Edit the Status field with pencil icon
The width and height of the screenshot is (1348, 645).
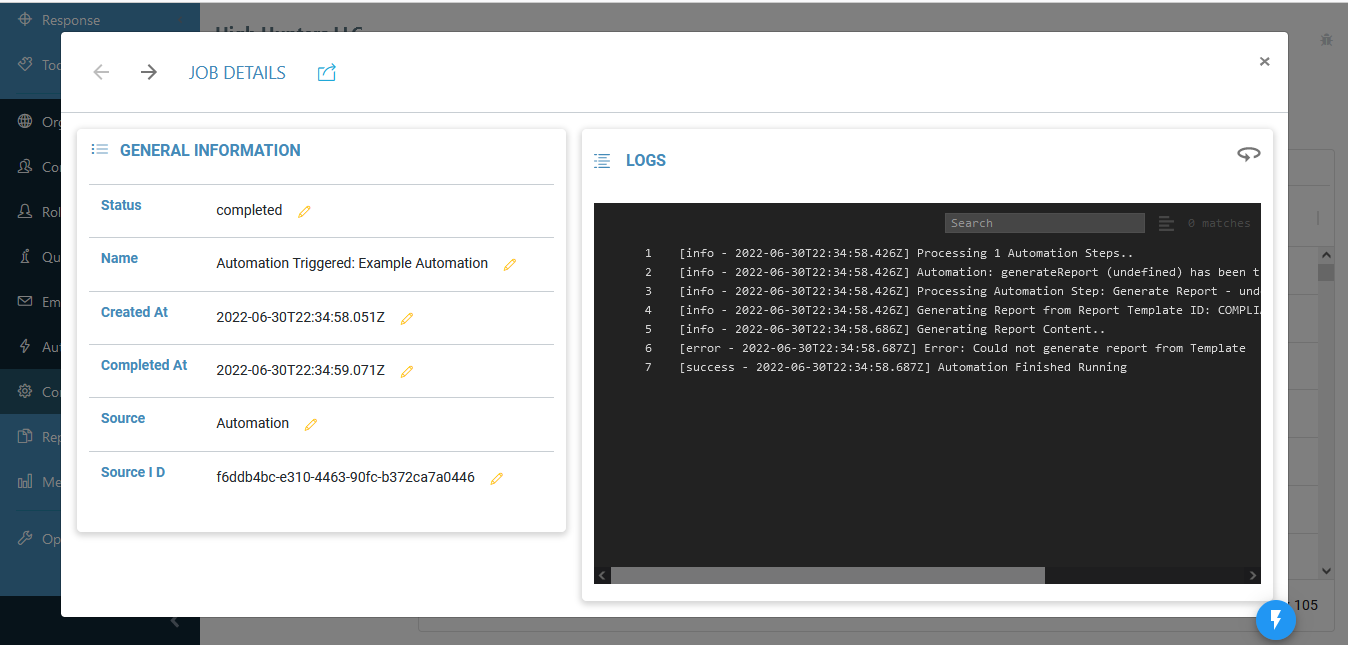[305, 211]
